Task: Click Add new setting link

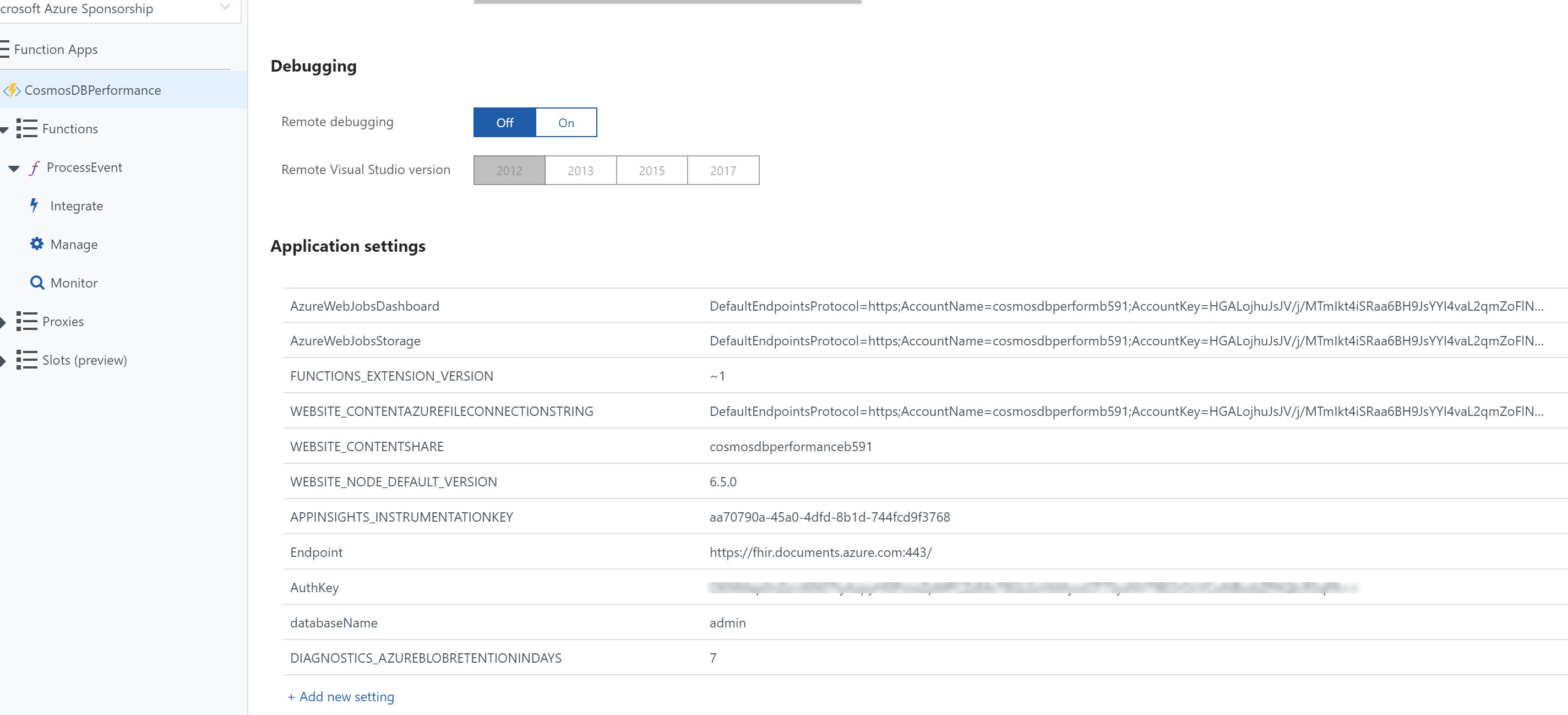Action: [339, 696]
